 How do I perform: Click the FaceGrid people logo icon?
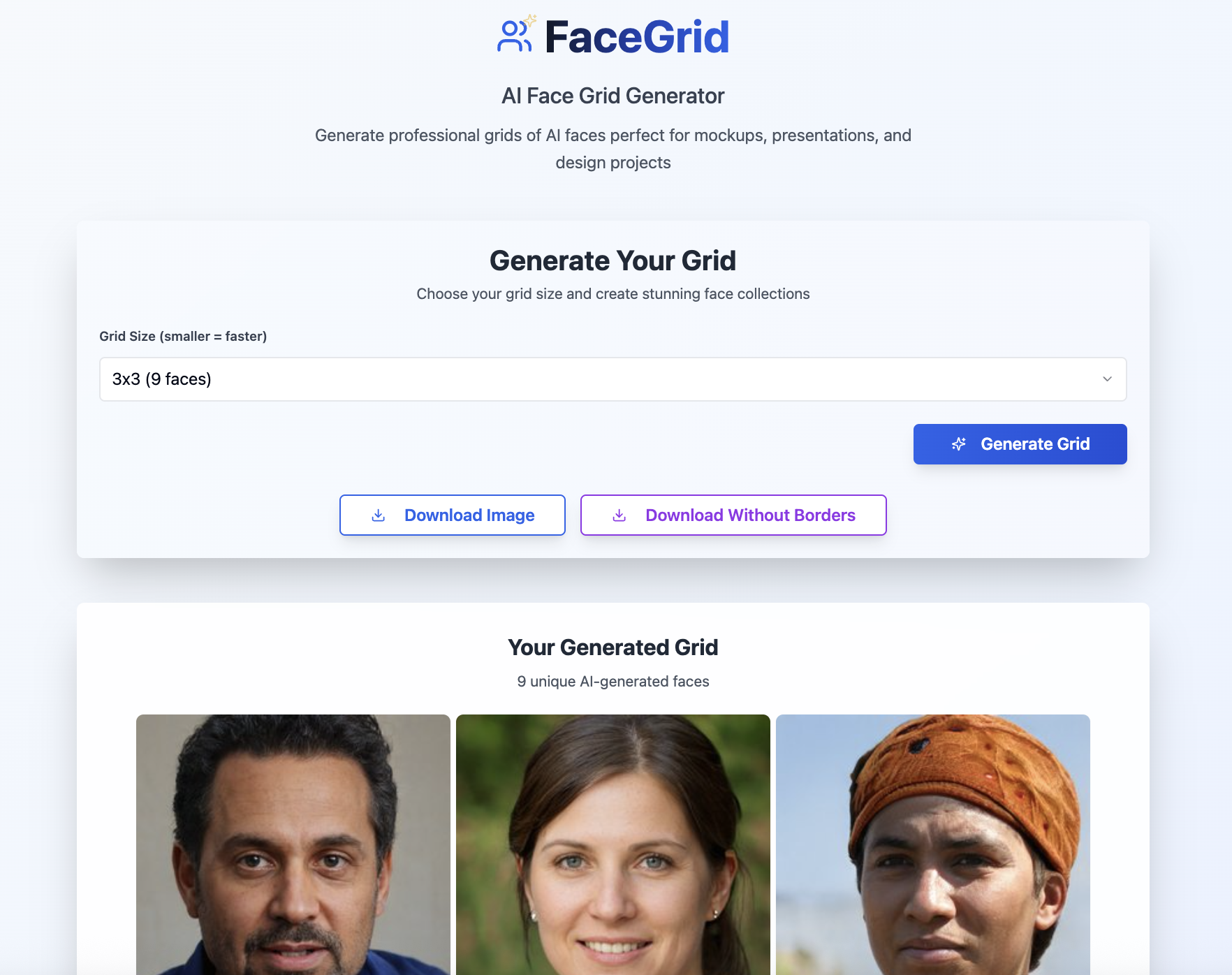(515, 36)
